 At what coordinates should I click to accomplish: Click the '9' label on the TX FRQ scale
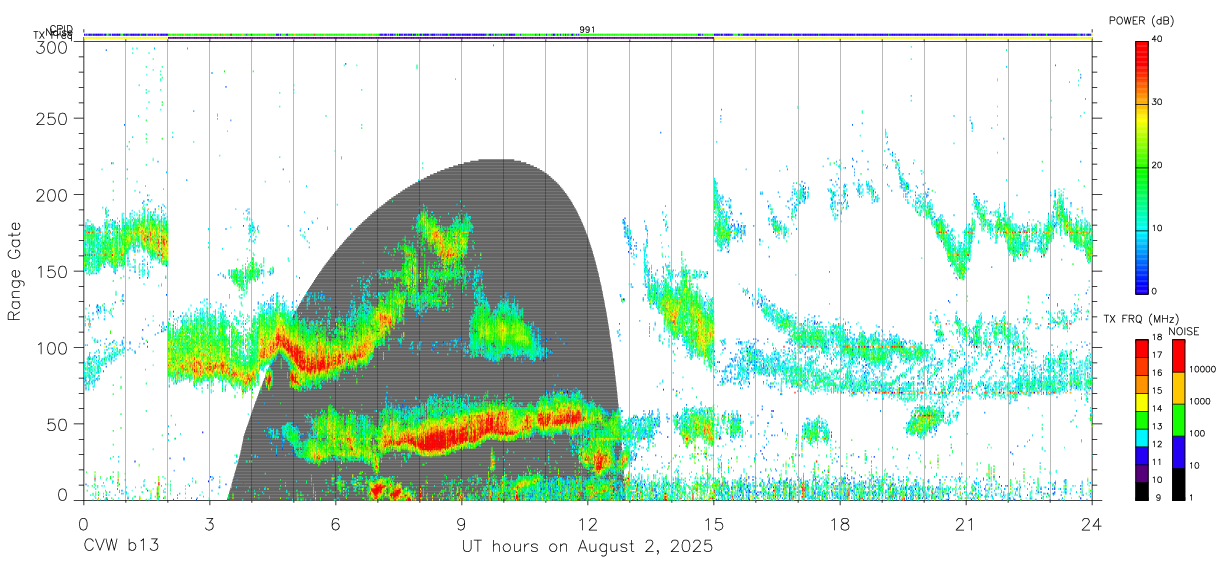tap(1156, 498)
